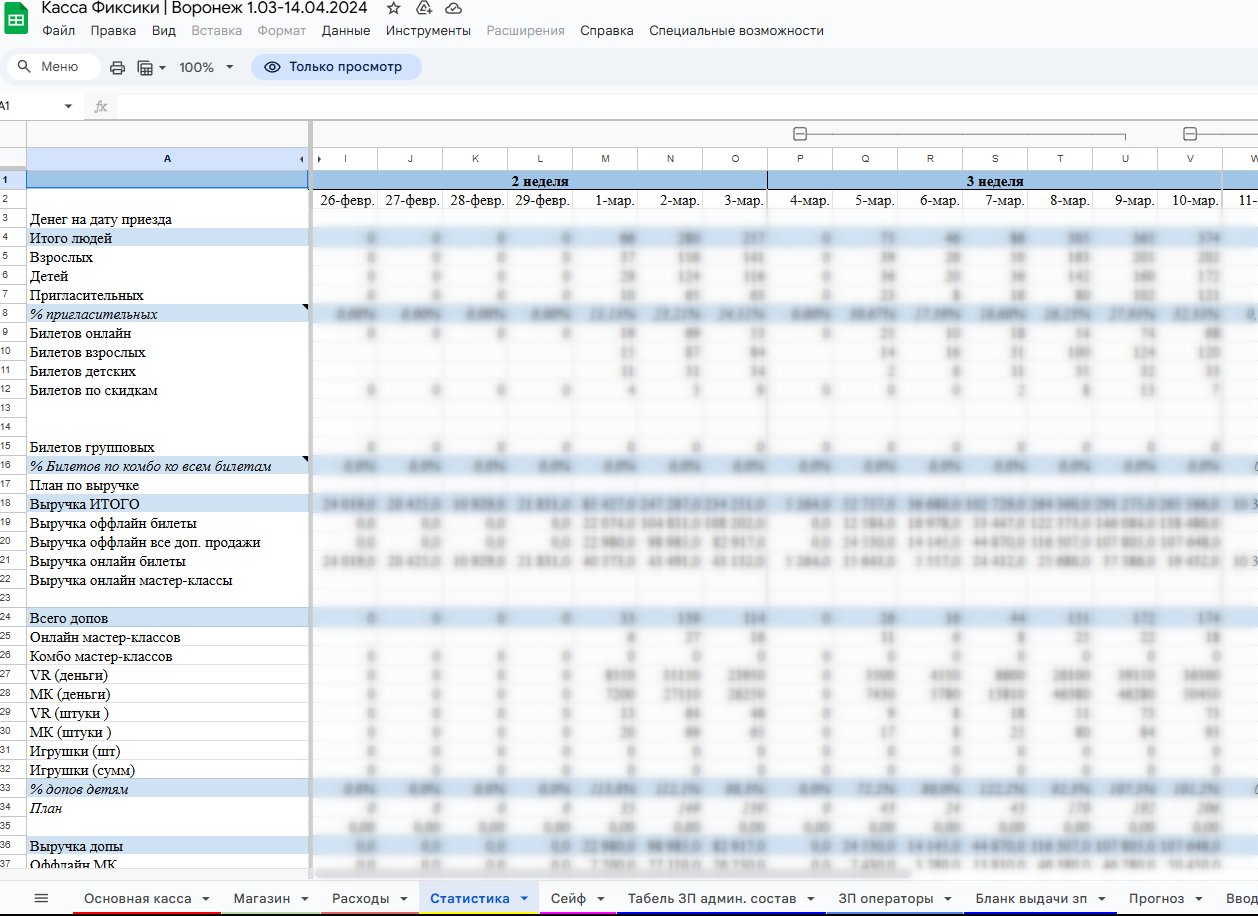The image size is (1258, 916).
Task: Switch to the Расходы sheet
Action: tap(361, 898)
